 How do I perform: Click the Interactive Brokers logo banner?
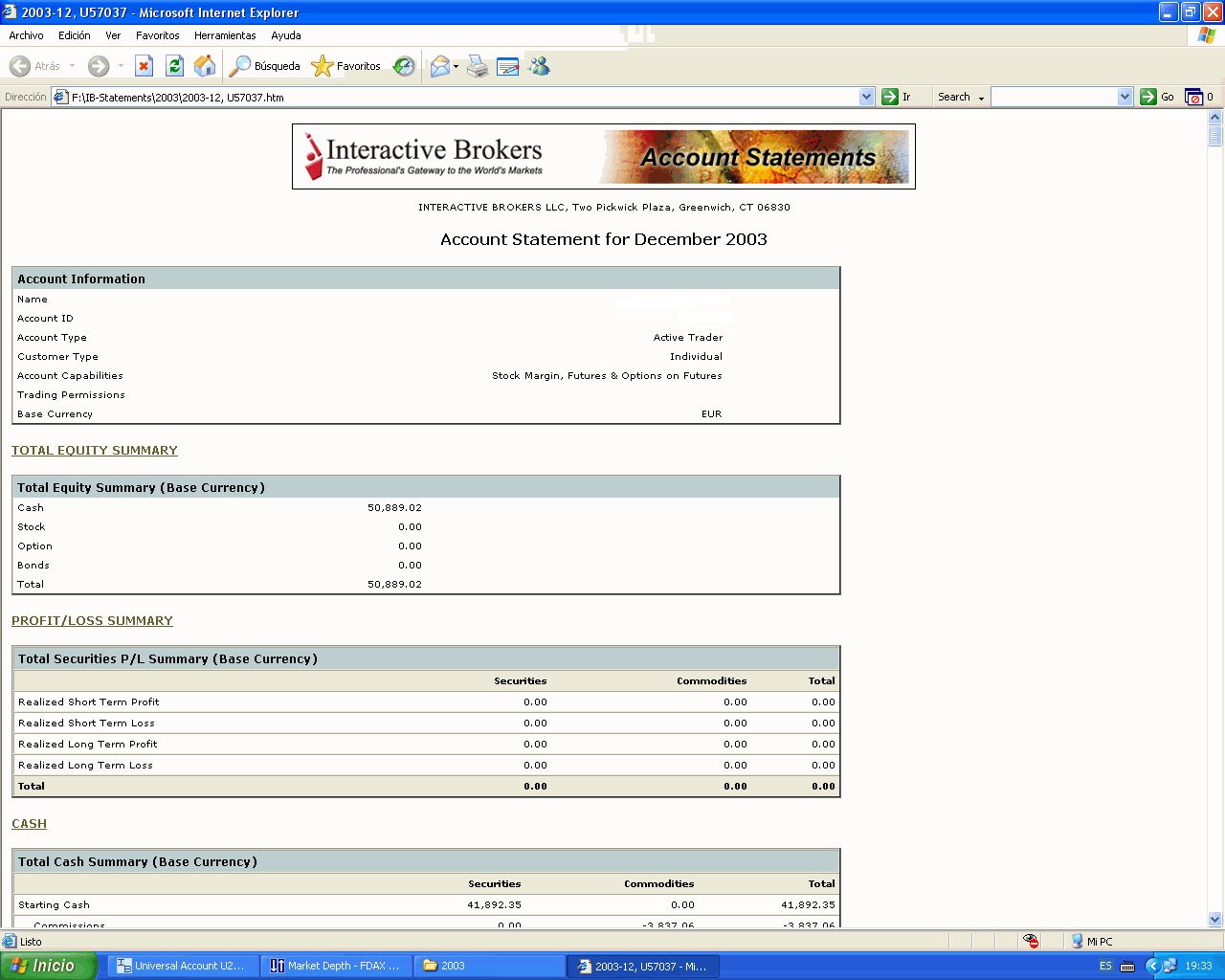coord(604,157)
